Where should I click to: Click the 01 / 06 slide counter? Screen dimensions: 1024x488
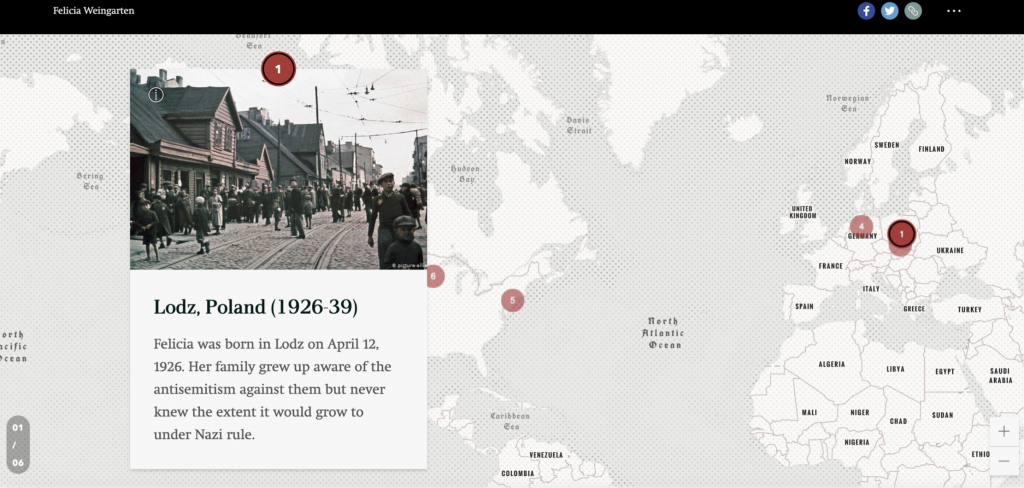click(x=16, y=444)
